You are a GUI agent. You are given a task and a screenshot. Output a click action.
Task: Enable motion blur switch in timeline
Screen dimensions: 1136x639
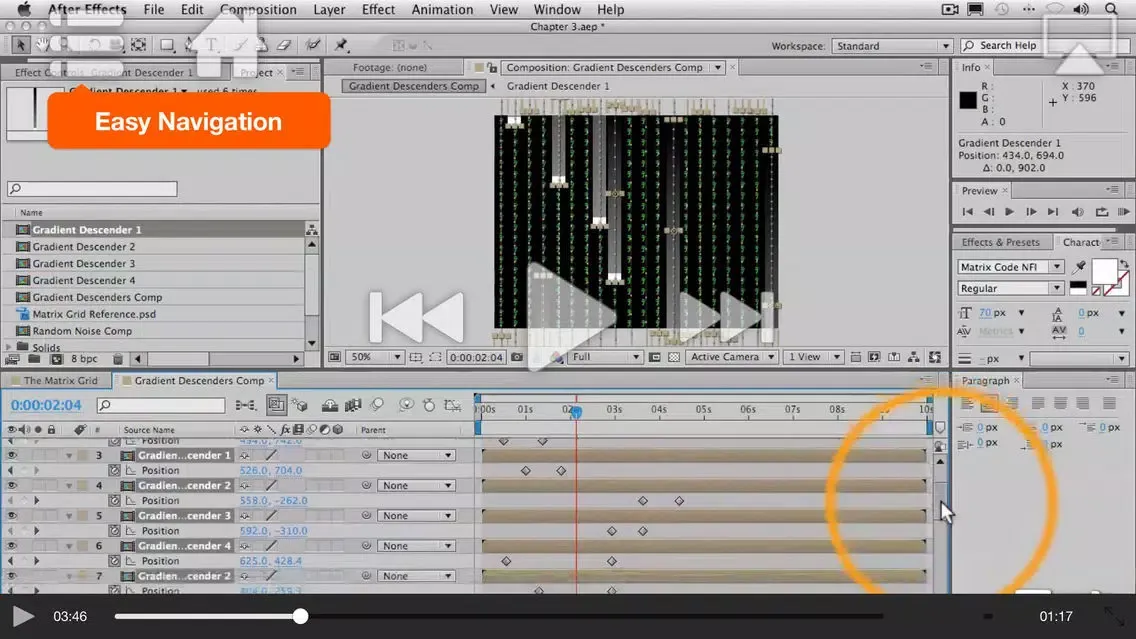pyautogui.click(x=377, y=405)
